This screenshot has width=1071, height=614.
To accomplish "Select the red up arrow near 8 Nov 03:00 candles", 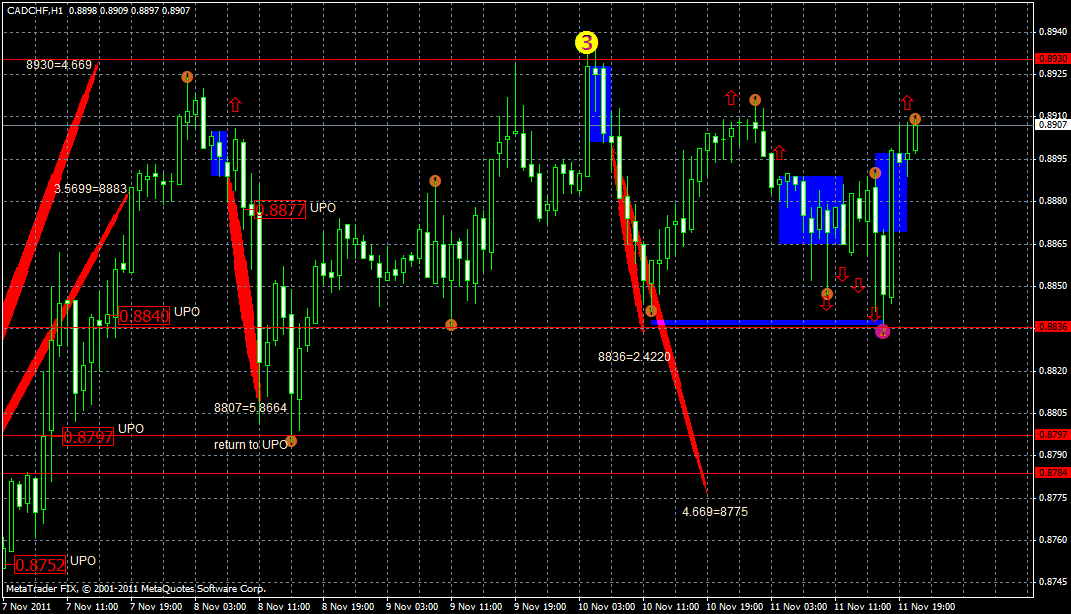I will (x=235, y=104).
